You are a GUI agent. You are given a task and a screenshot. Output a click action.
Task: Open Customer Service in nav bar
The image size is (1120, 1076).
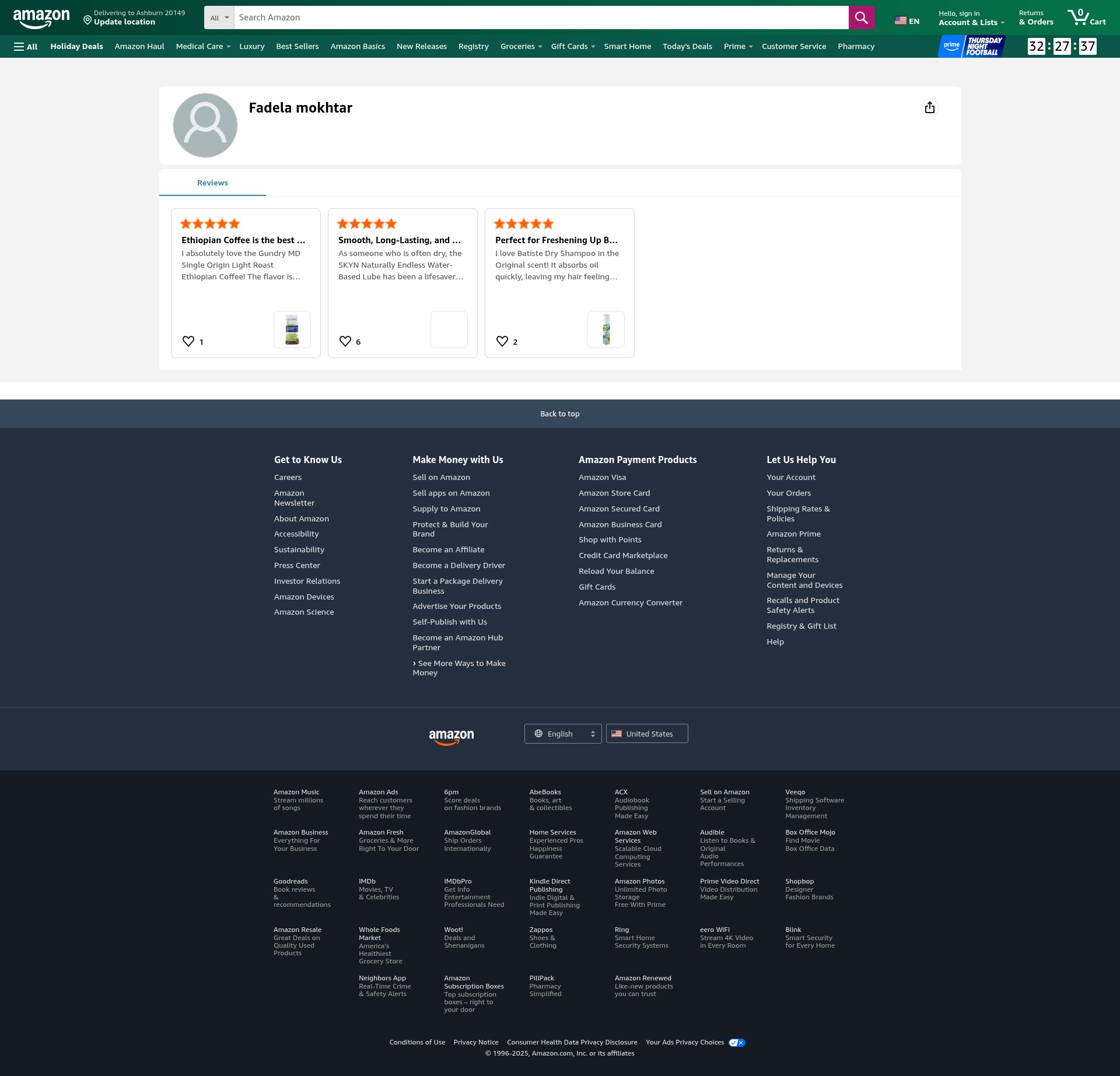point(794,47)
